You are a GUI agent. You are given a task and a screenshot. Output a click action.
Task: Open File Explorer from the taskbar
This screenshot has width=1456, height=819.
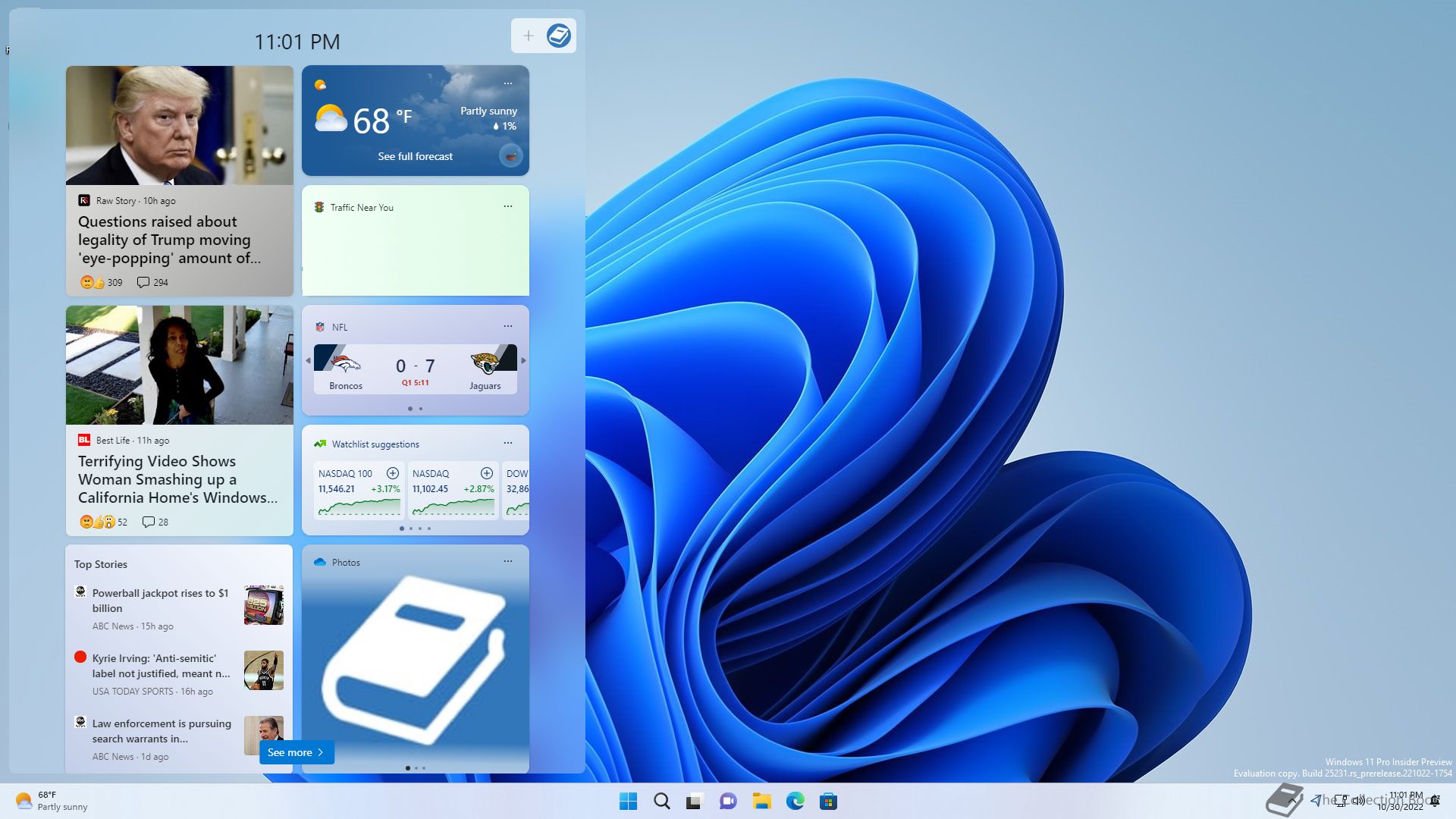click(x=761, y=801)
